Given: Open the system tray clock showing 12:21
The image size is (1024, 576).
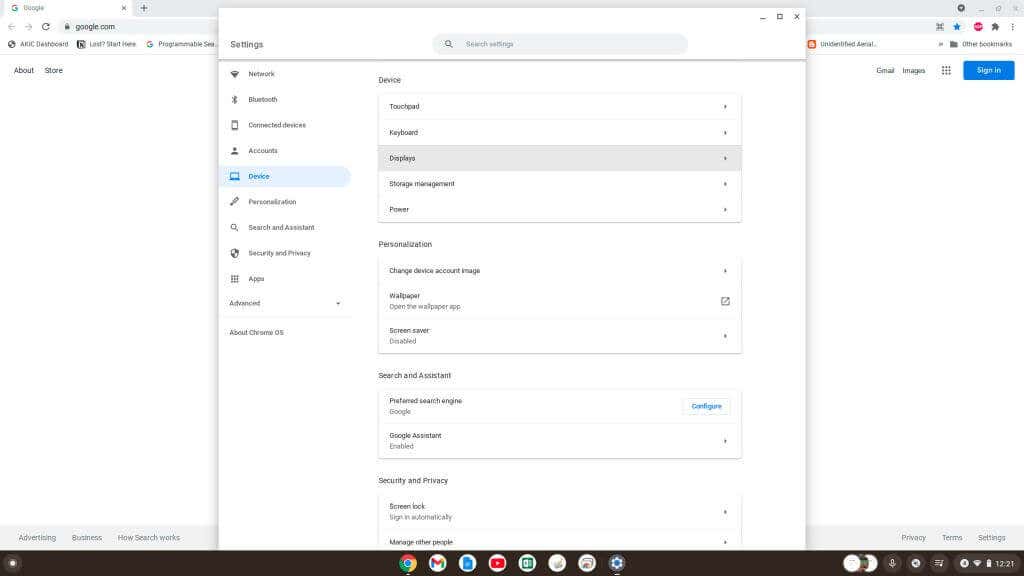Looking at the screenshot, I should point(1004,563).
